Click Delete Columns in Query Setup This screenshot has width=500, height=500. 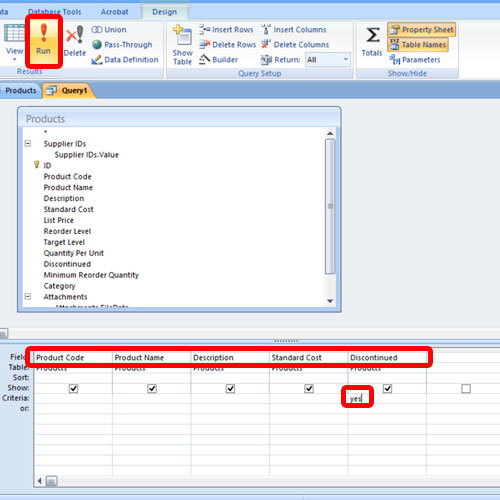pos(295,45)
